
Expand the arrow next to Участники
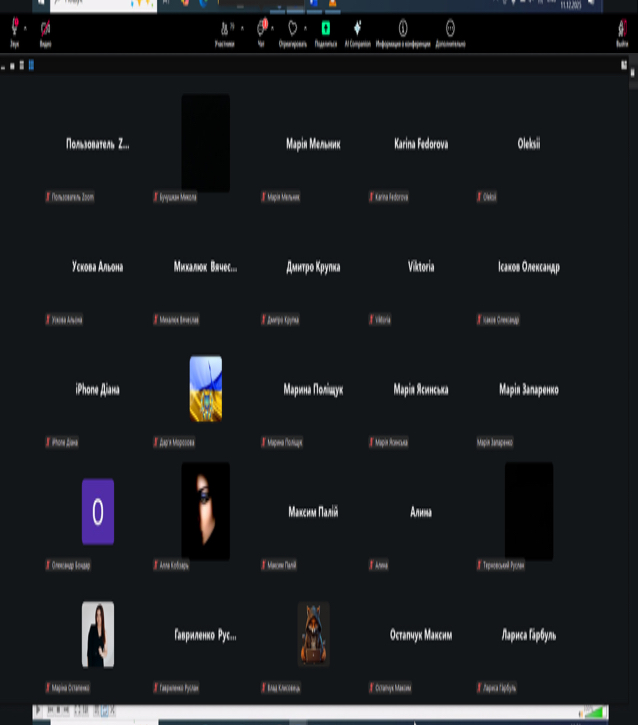[x=242, y=27]
